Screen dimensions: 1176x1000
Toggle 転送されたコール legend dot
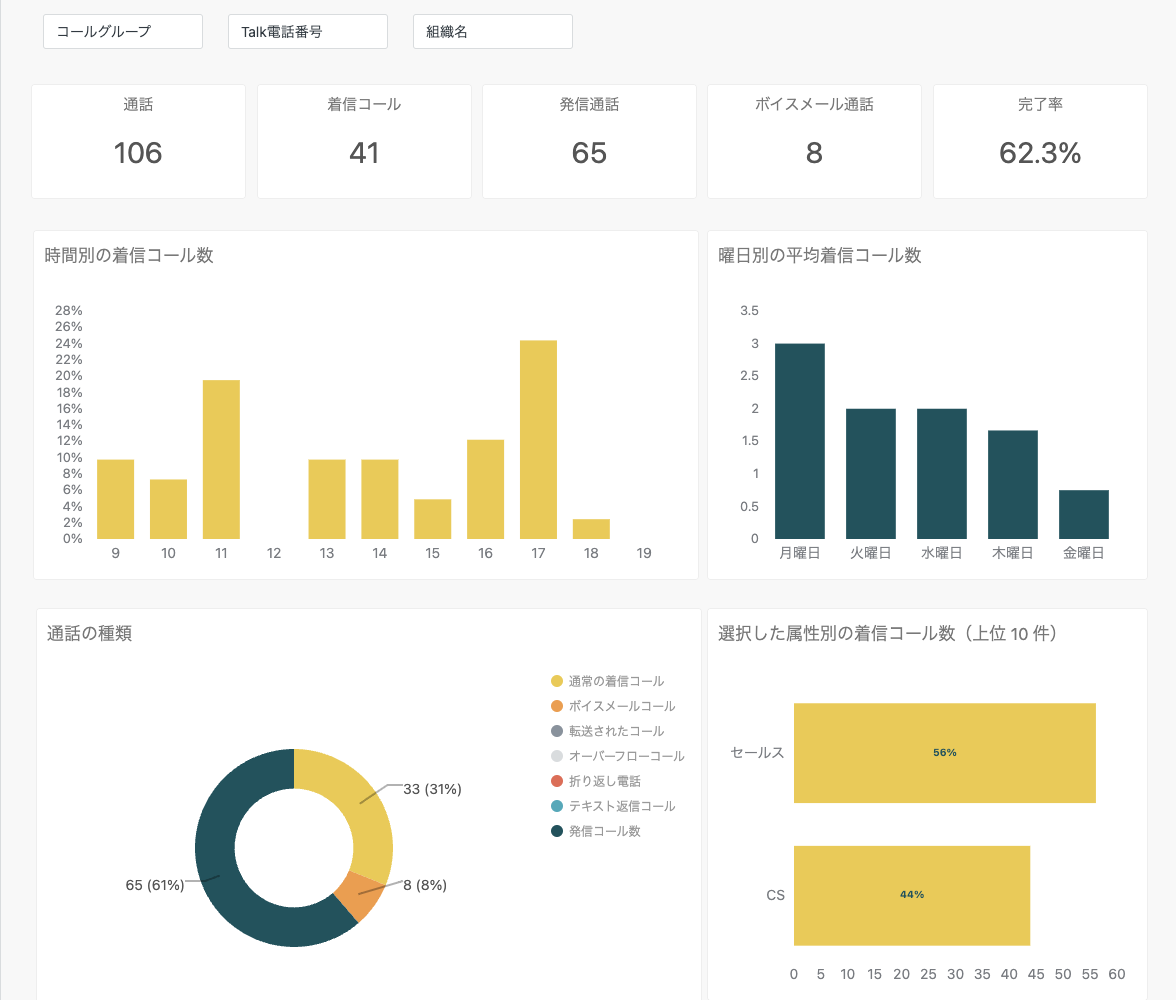[556, 731]
